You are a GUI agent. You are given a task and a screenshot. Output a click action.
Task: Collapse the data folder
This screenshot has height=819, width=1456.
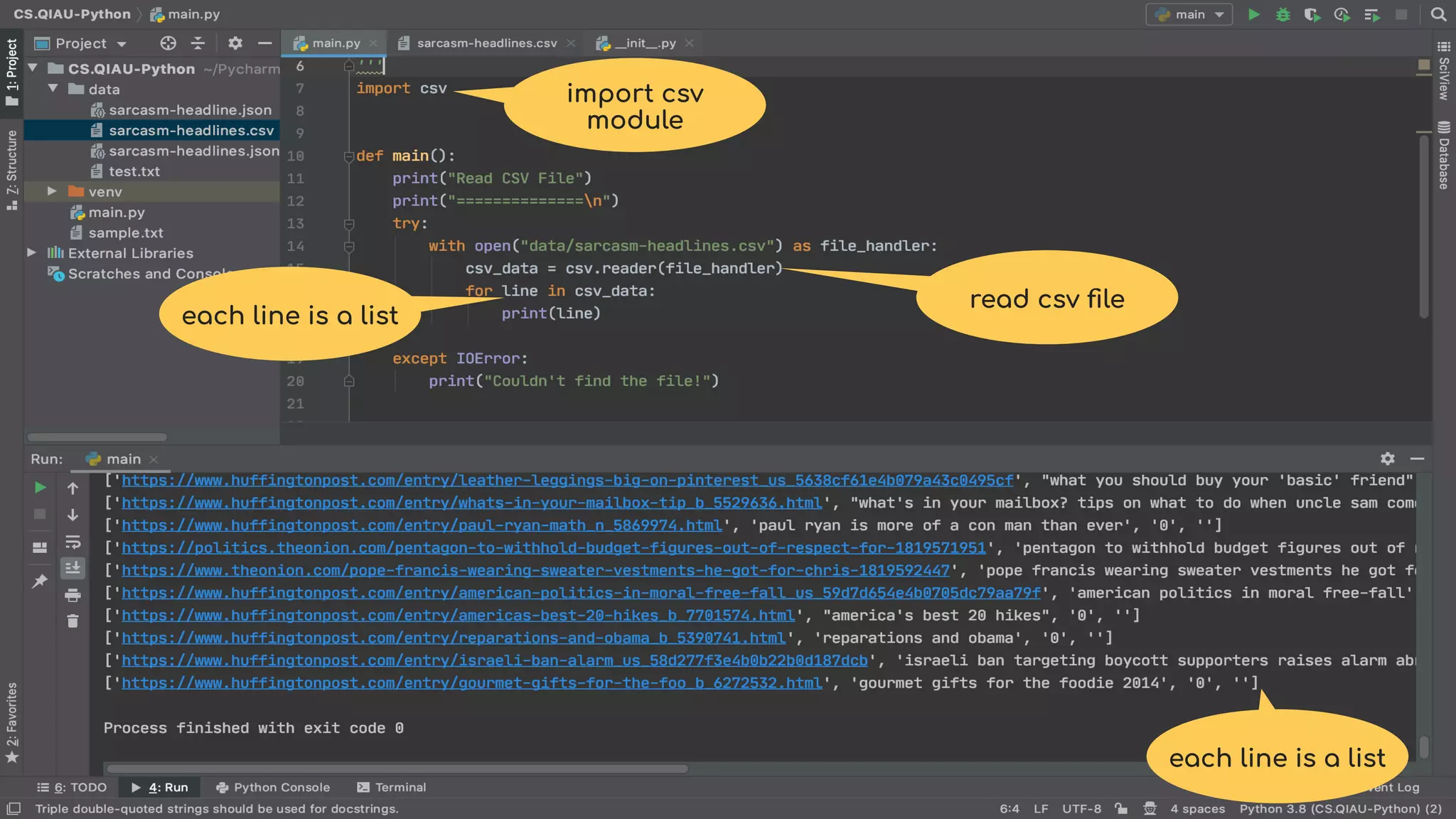pos(53,89)
